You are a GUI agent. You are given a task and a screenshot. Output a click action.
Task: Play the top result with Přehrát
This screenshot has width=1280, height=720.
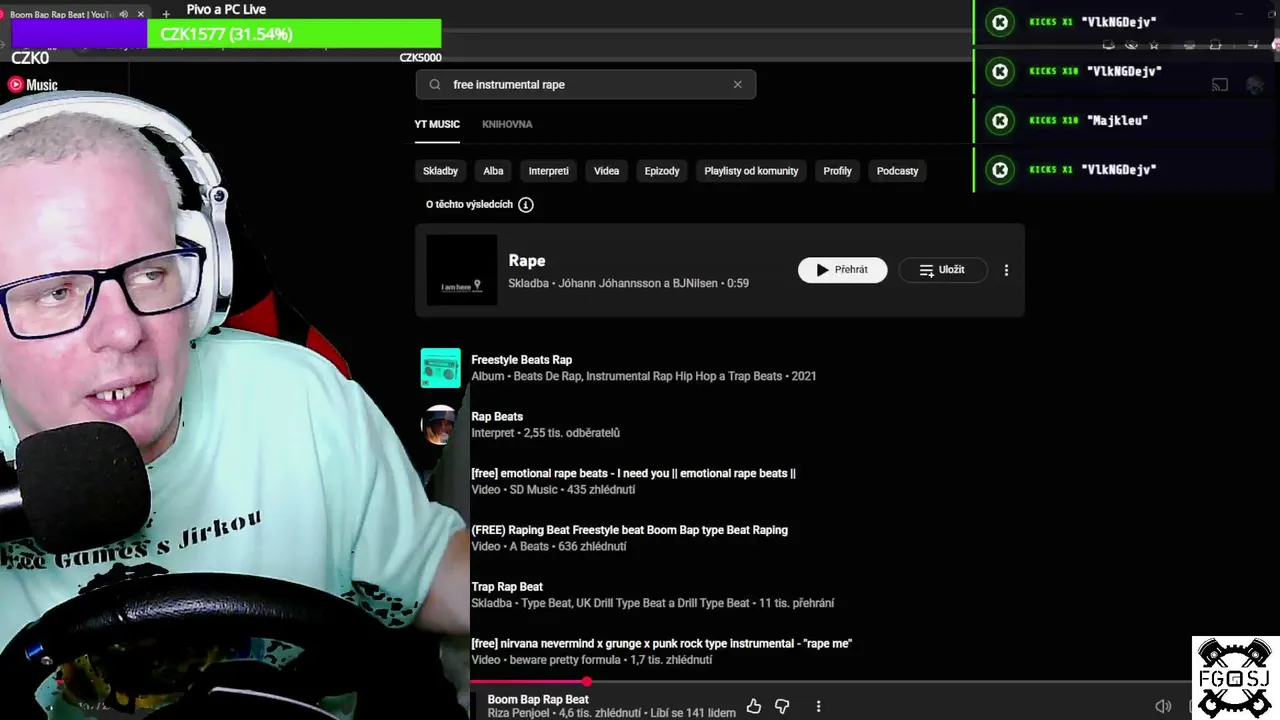[842, 270]
